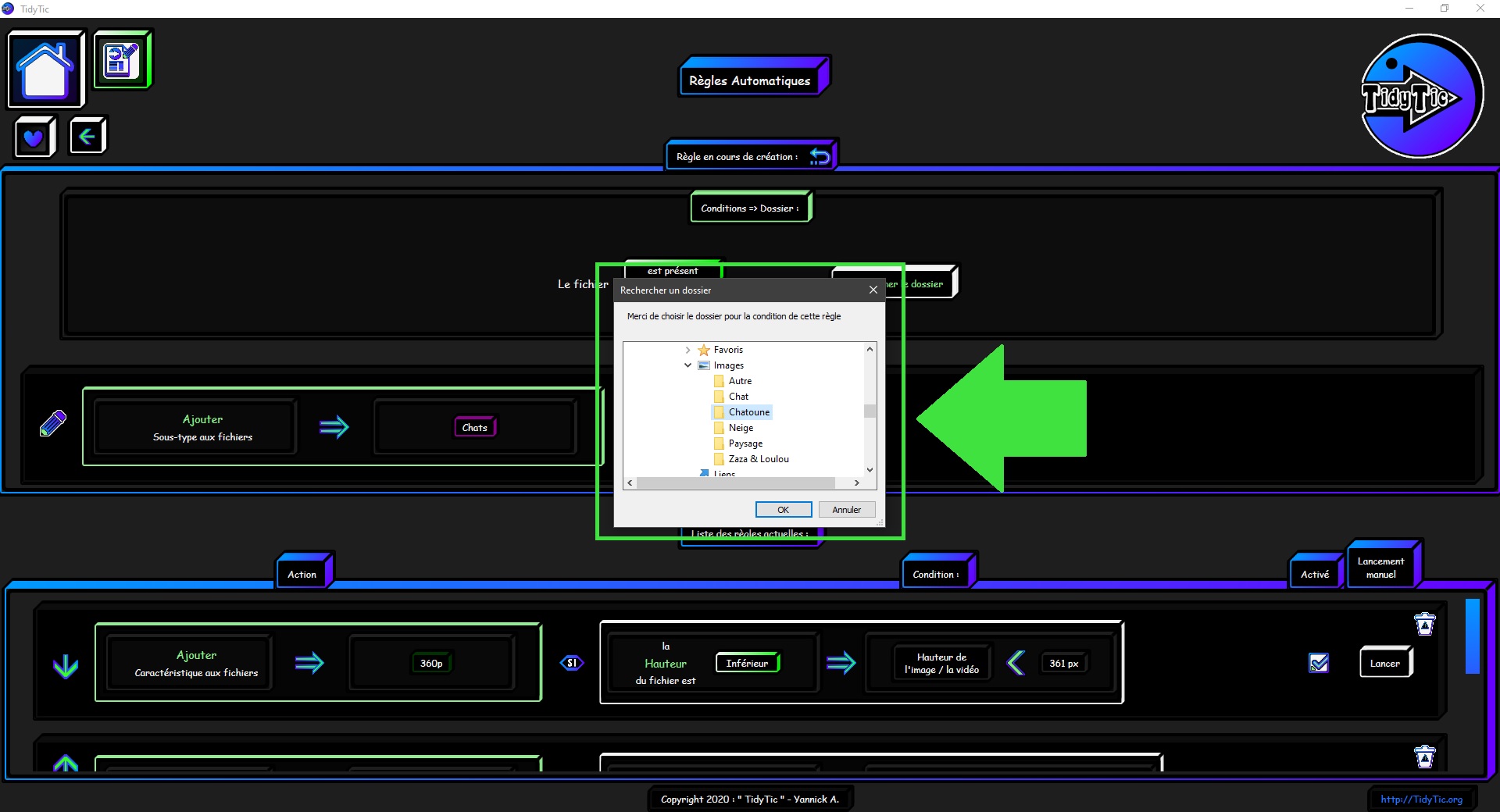Click the horizontal scrollbar right arrow

coord(856,483)
